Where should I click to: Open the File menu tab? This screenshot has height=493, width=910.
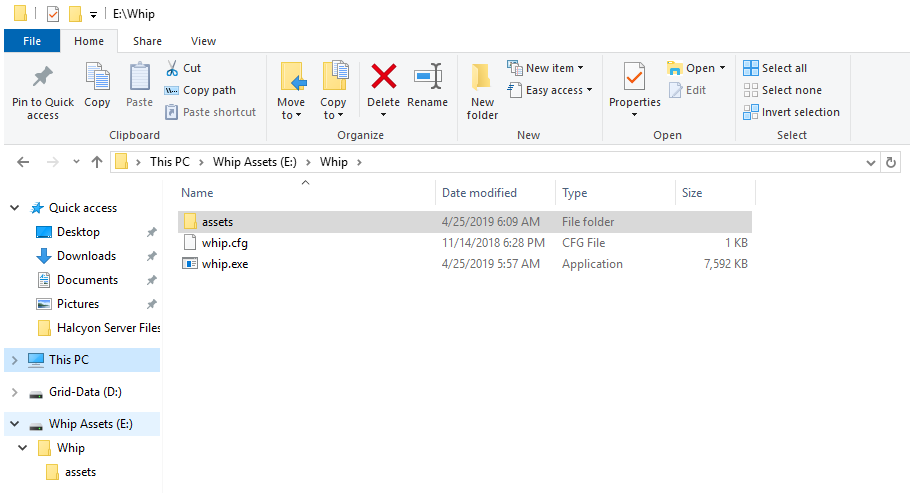pyautogui.click(x=32, y=41)
